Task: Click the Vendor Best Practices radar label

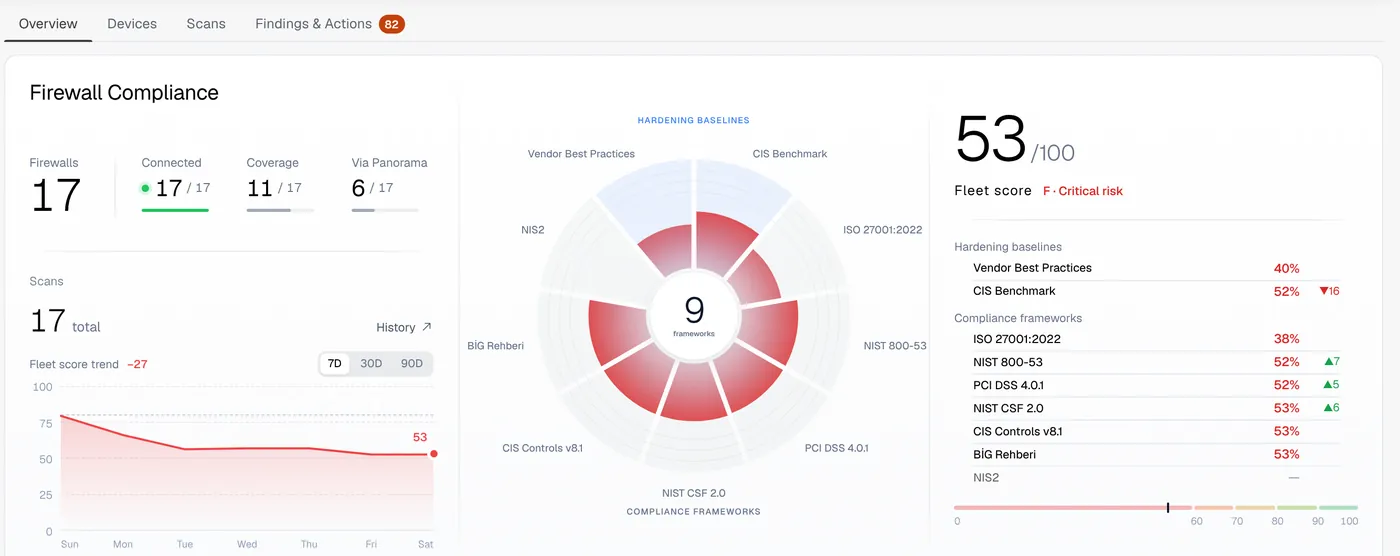Action: [581, 154]
